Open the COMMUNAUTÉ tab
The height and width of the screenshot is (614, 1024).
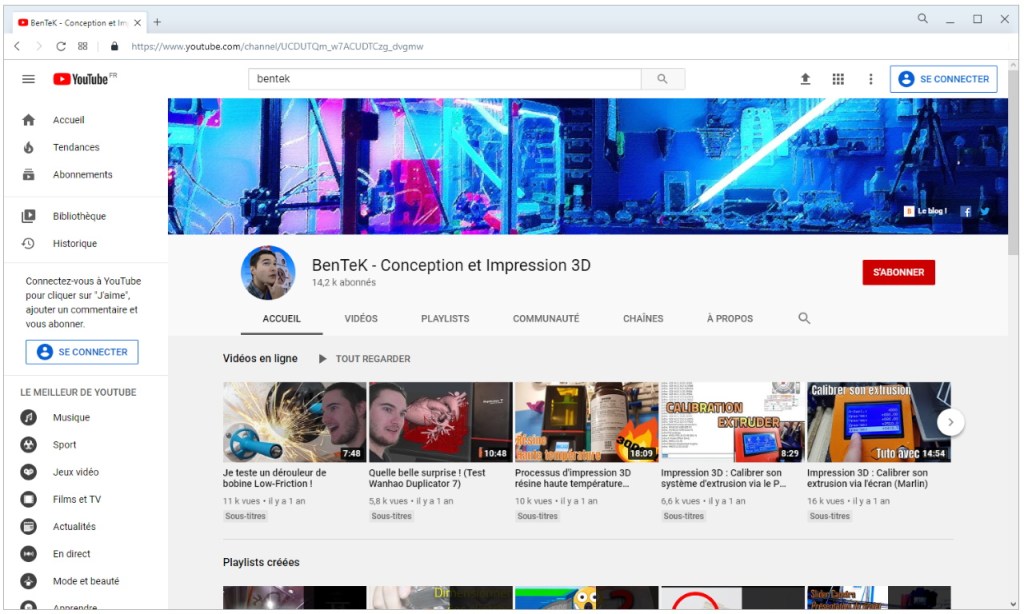tap(546, 318)
